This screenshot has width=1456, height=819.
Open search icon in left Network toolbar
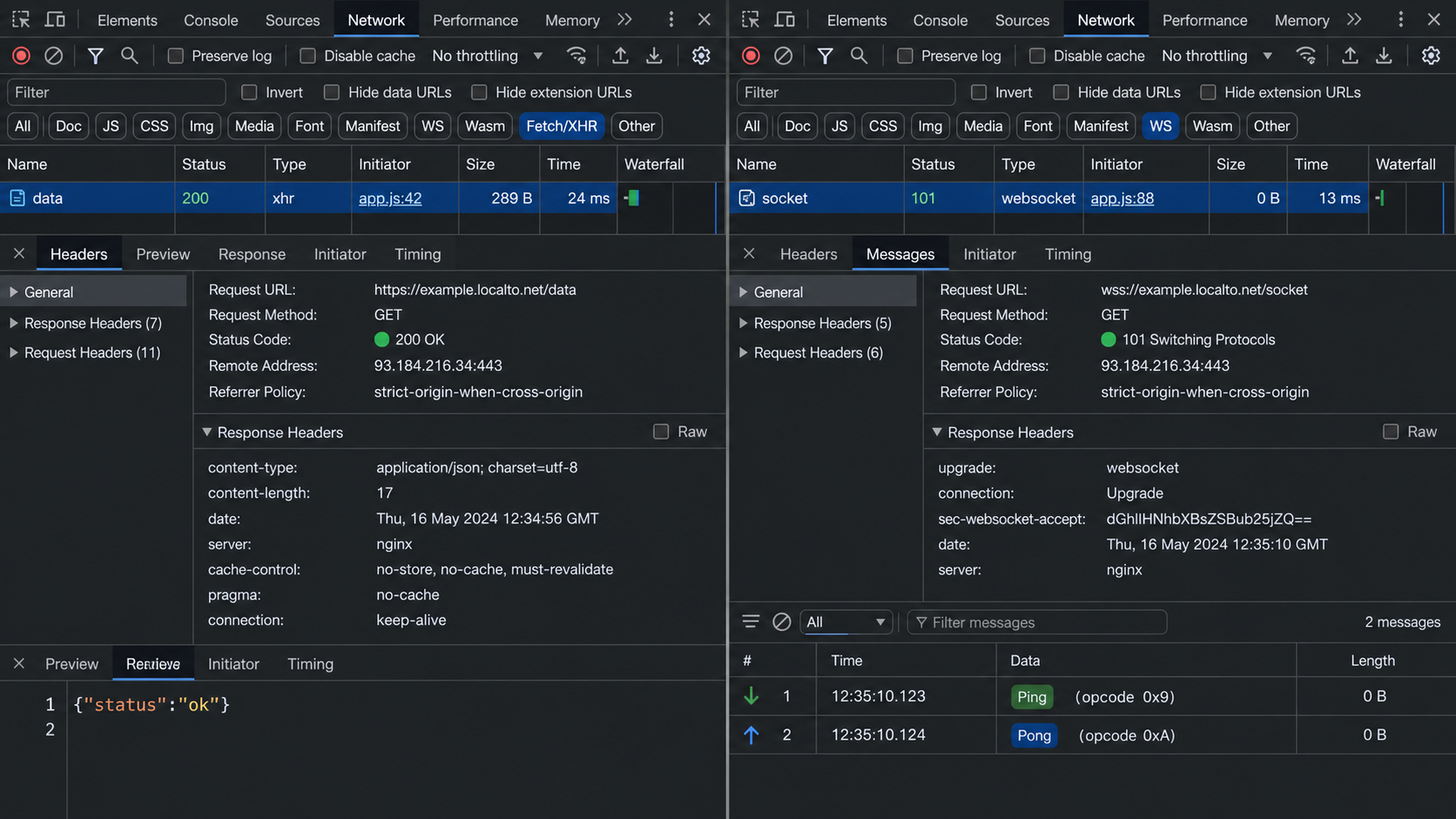[129, 56]
